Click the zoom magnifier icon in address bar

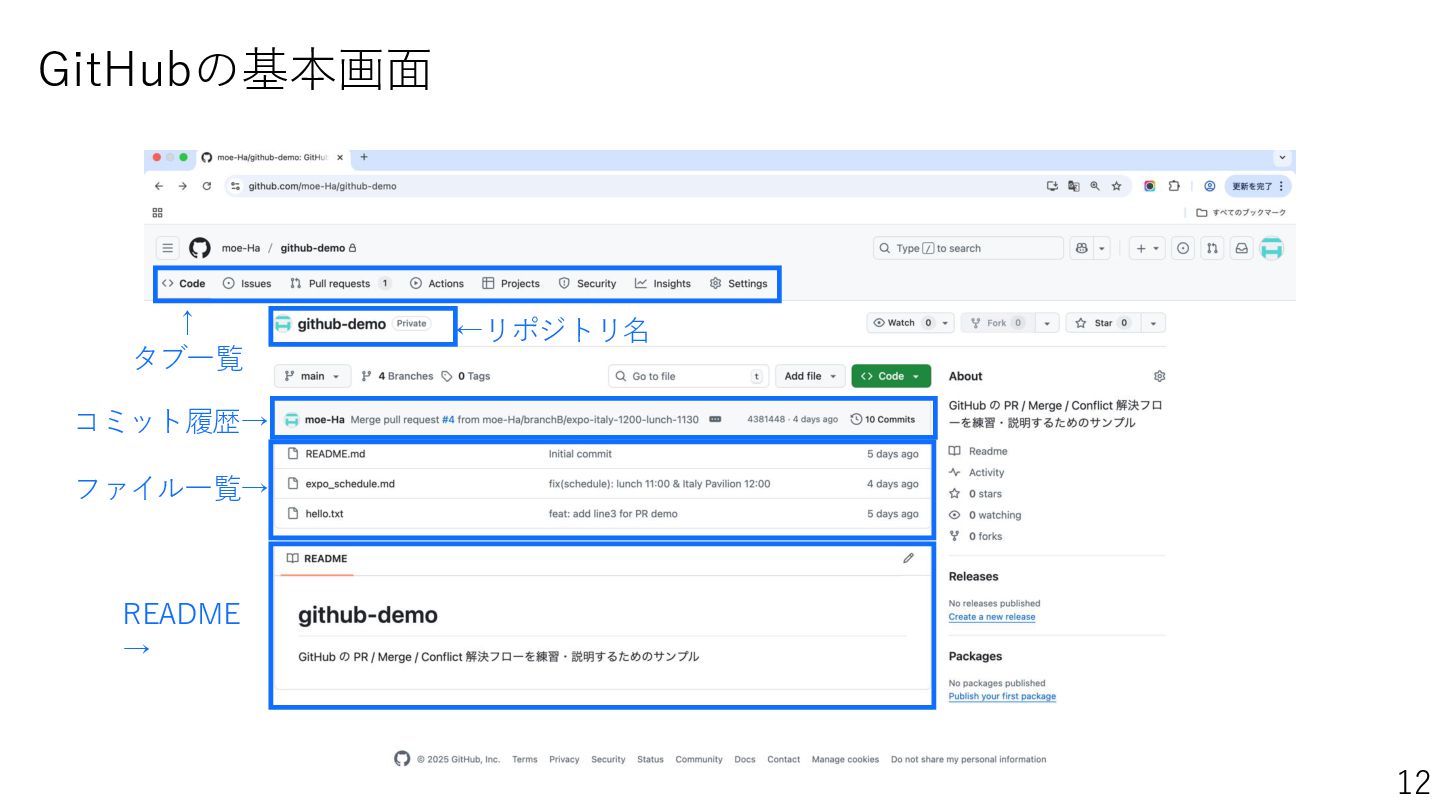tap(1095, 186)
